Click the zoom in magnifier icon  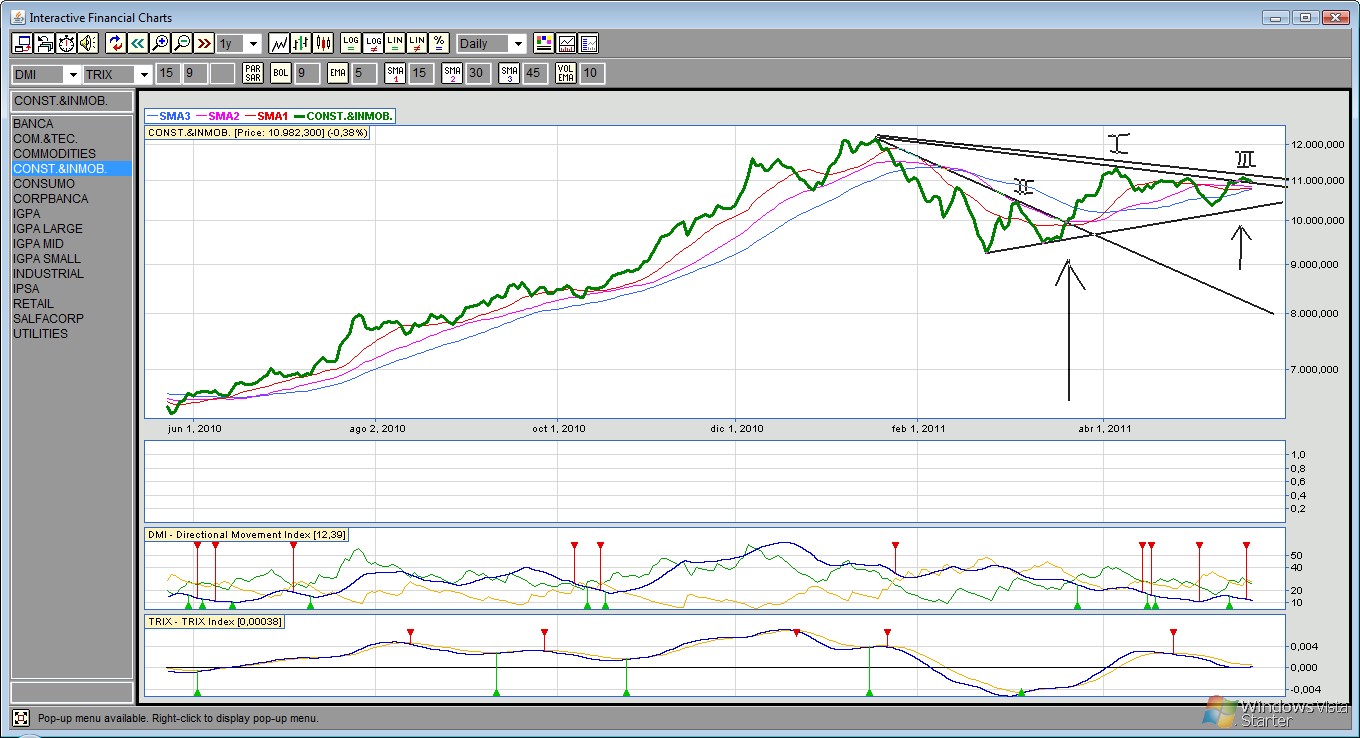pos(159,43)
